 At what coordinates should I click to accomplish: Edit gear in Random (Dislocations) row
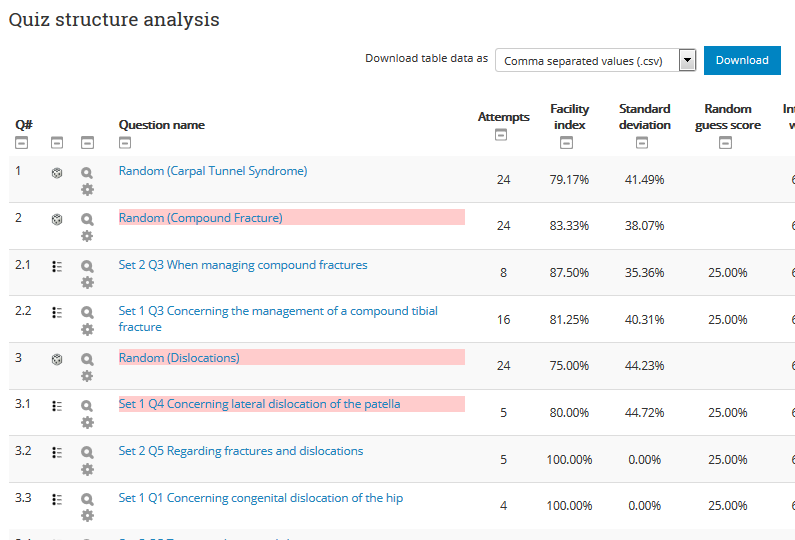[87, 376]
